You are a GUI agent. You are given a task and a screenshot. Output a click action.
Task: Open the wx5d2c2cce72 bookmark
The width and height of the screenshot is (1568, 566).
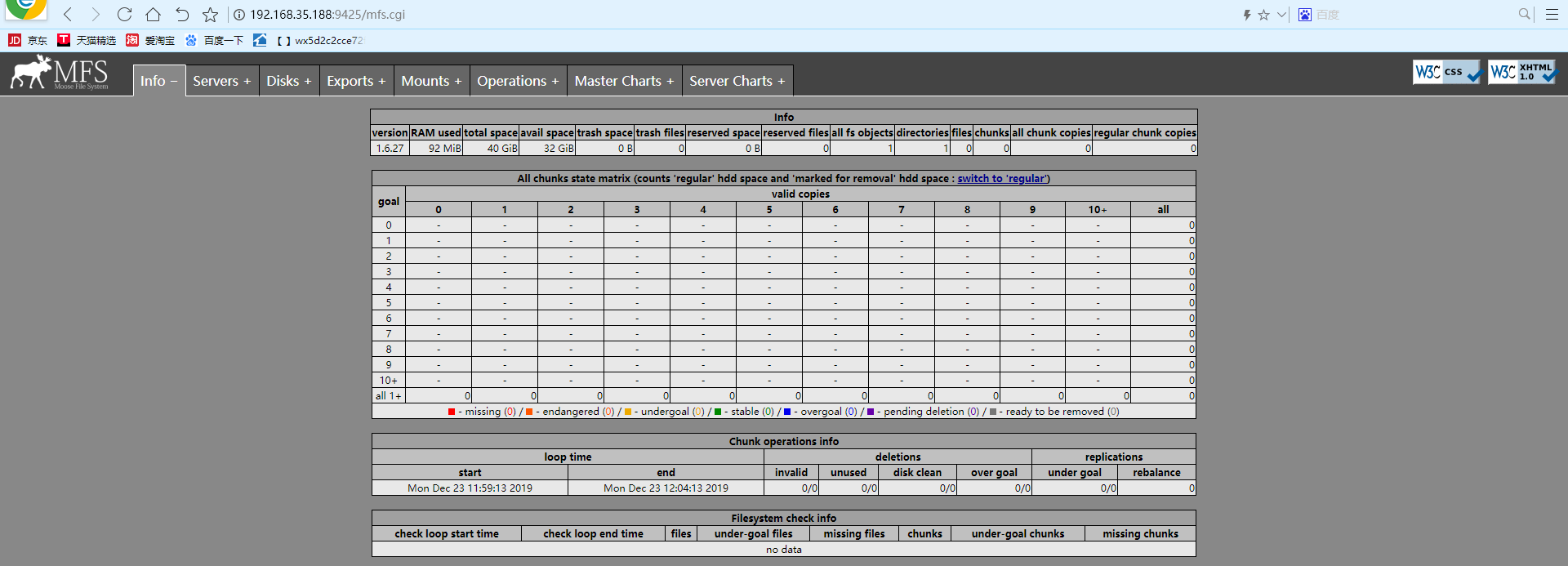[320, 40]
